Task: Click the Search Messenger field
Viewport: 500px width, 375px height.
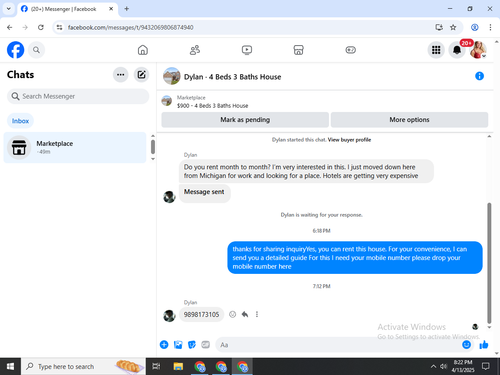Action: pos(78,96)
